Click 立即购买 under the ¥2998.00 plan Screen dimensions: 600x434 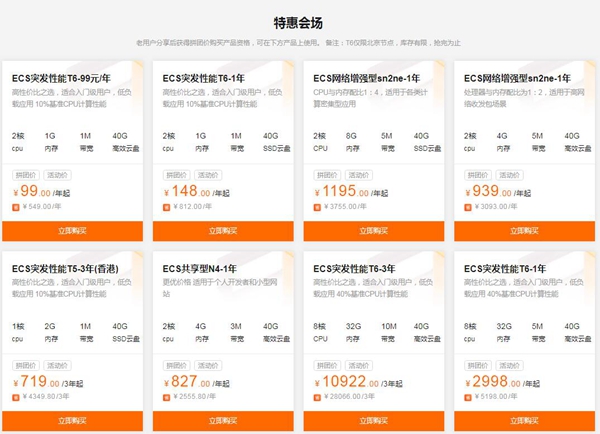point(525,421)
